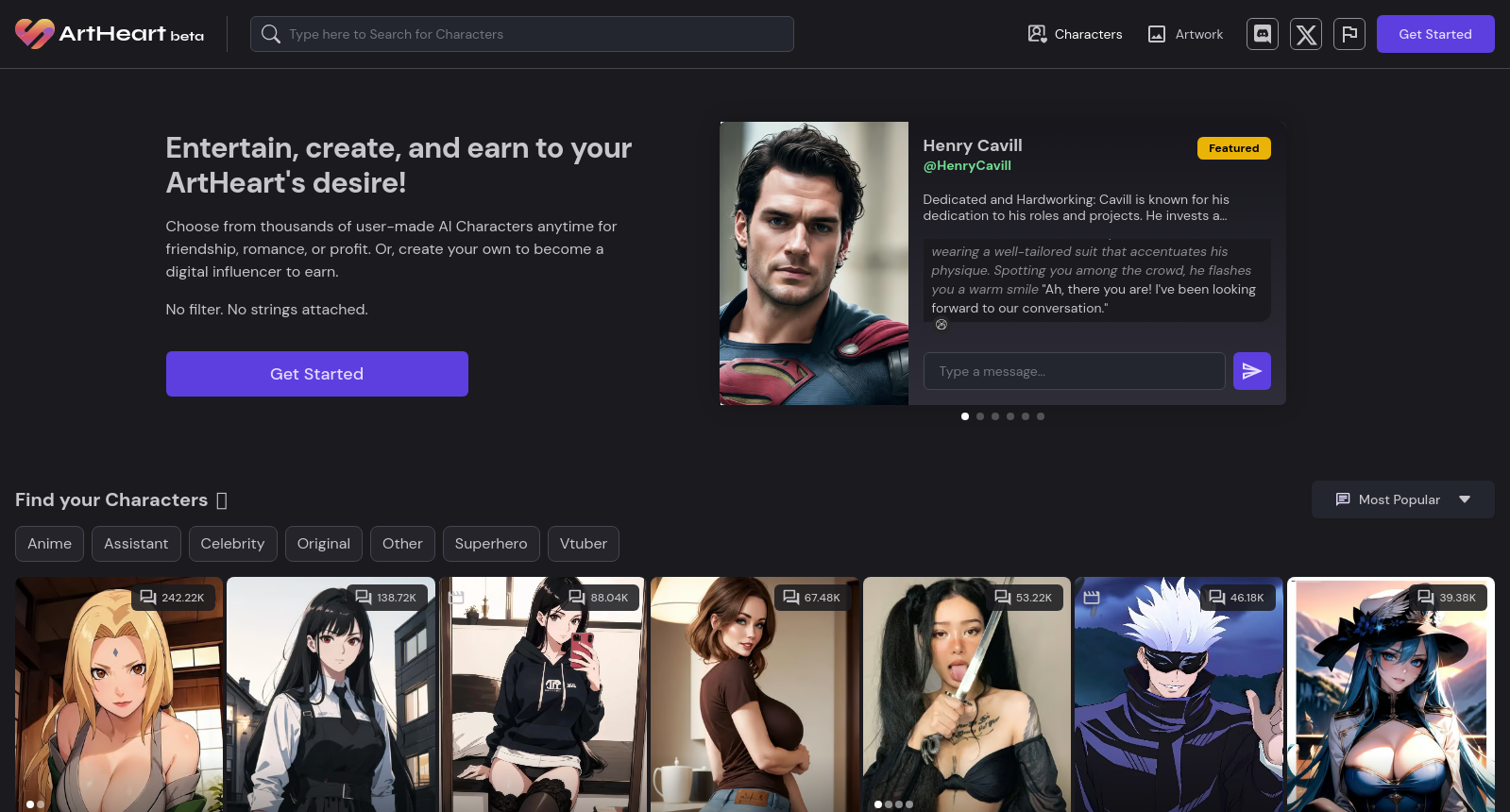Switch to the second featured carousel dot
The image size is (1510, 812).
click(980, 416)
